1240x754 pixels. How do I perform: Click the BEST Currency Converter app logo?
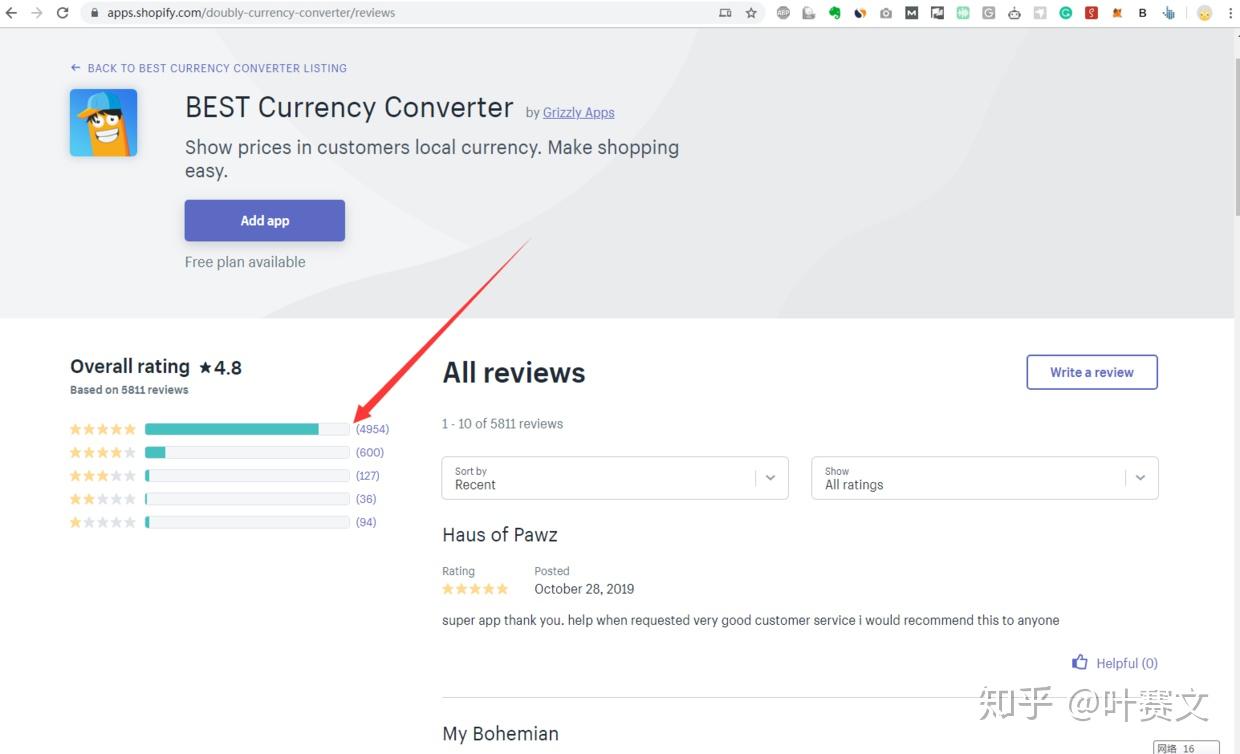tap(103, 123)
